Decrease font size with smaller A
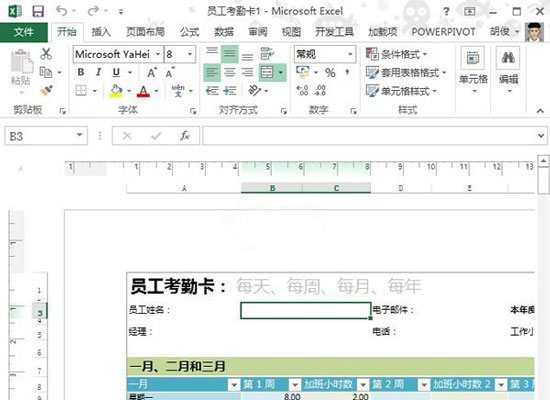 click(170, 73)
